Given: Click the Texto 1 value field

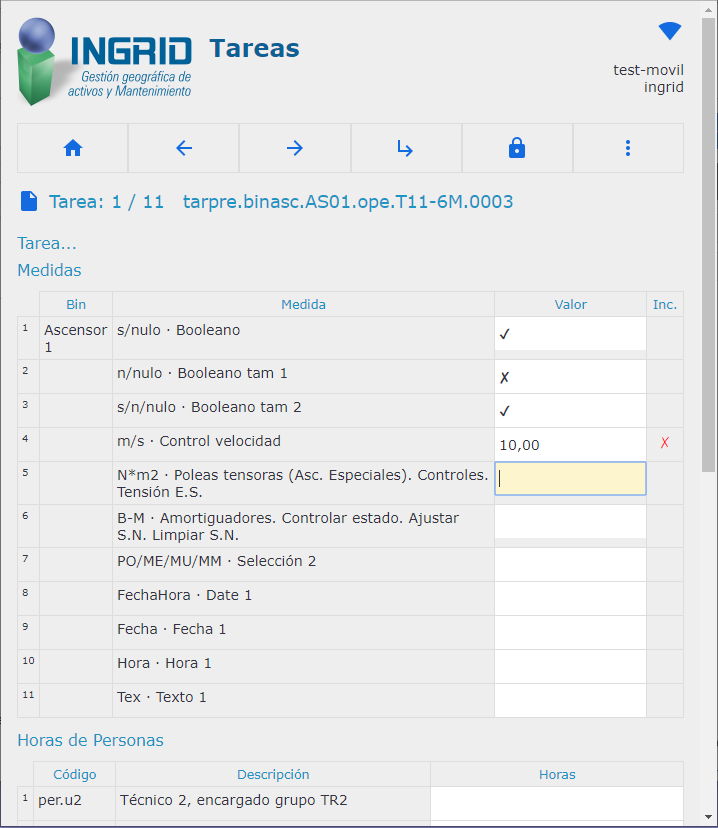Looking at the screenshot, I should pyautogui.click(x=569, y=700).
